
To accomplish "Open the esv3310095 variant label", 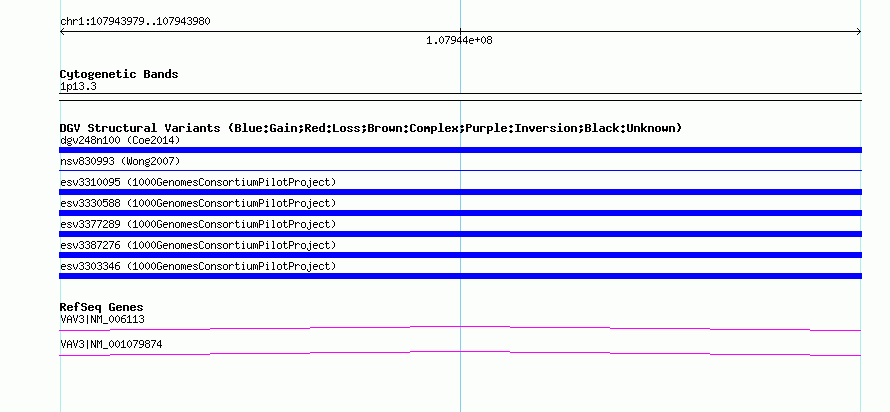I will (x=198, y=182).
